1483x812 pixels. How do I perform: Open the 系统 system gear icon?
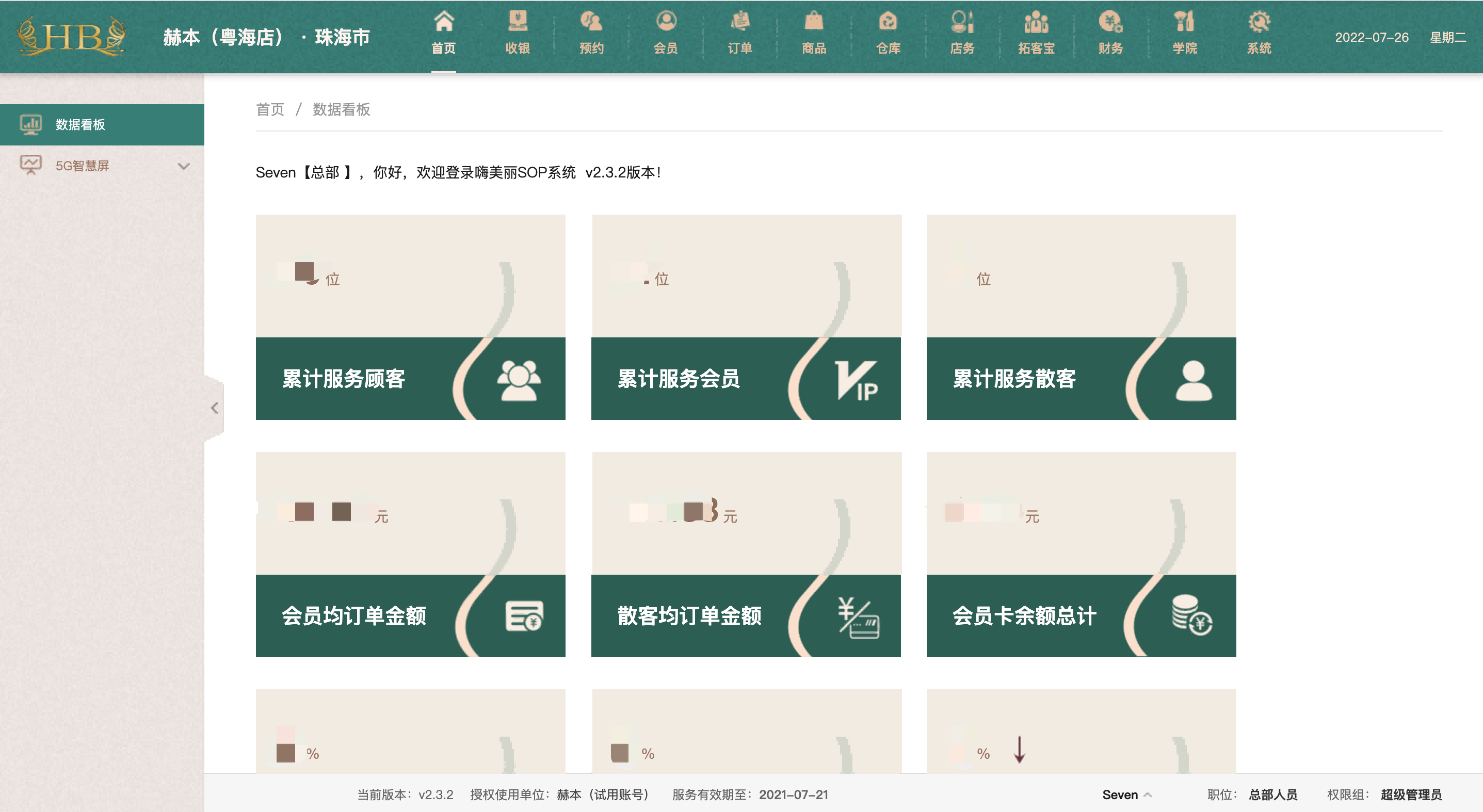click(x=1259, y=21)
